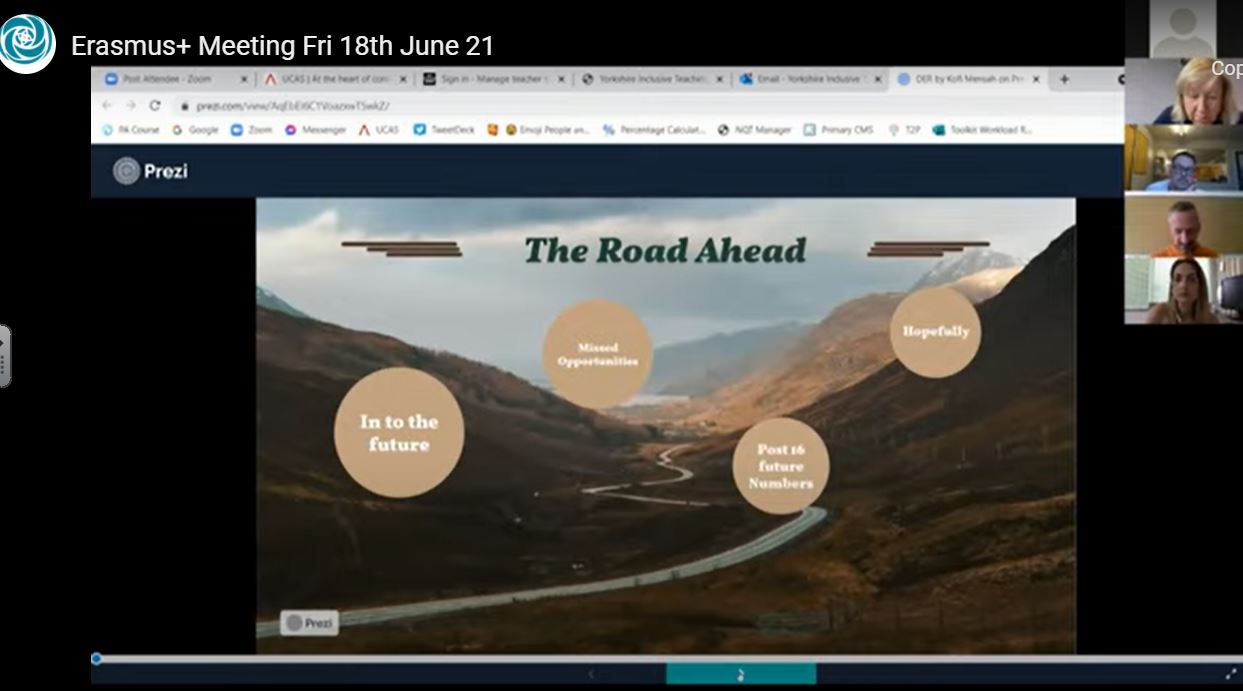This screenshot has height=691, width=1243.
Task: Go back with browser back arrow
Action: (x=108, y=105)
